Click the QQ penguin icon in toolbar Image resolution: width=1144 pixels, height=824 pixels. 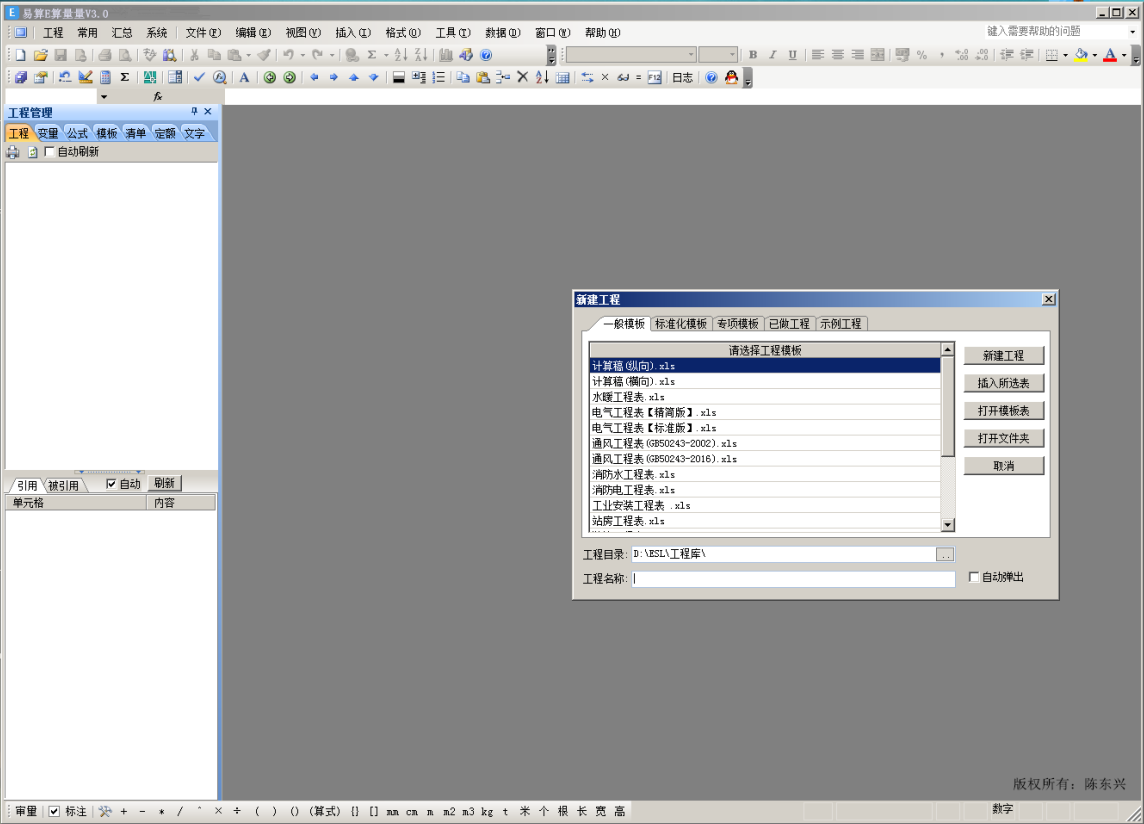731,77
